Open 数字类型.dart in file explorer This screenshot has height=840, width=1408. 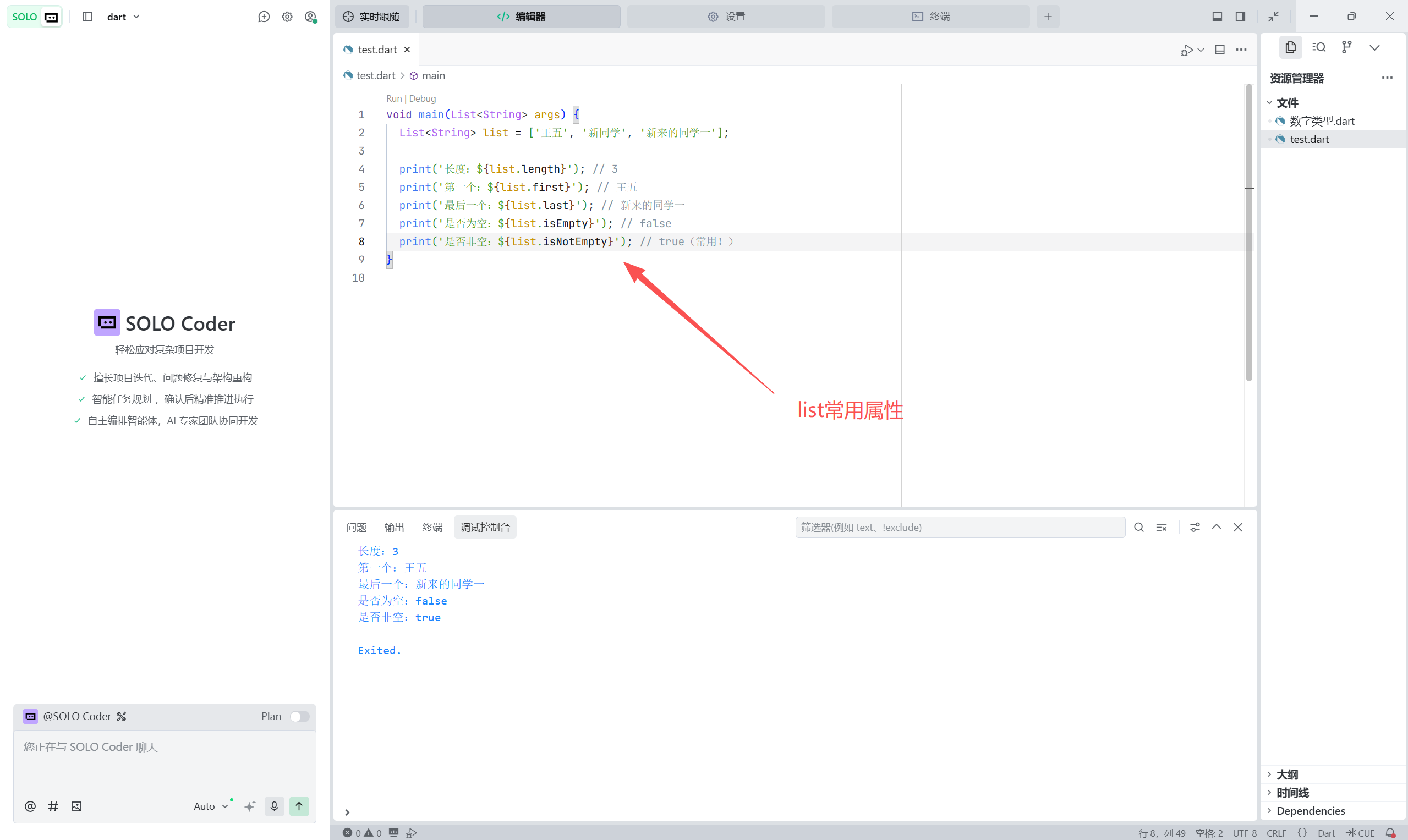(x=1322, y=120)
